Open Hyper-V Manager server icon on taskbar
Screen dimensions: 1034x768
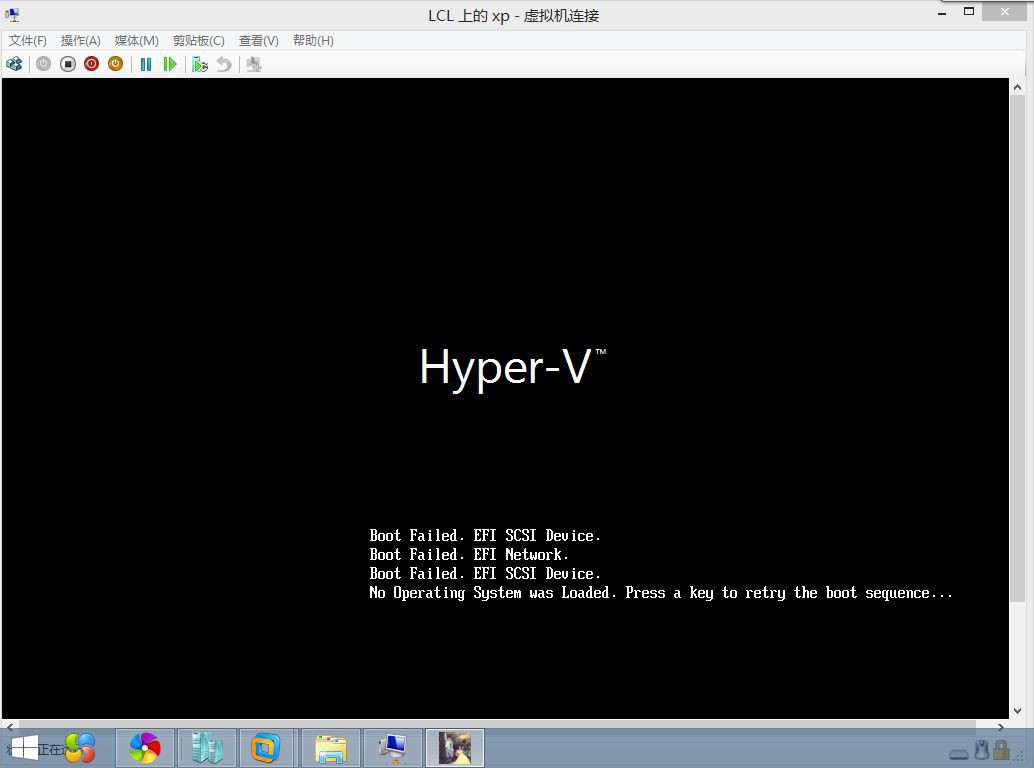[x=207, y=748]
